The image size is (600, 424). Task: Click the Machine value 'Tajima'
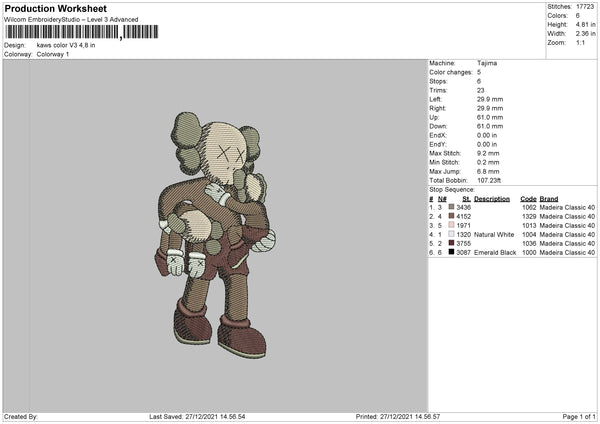click(487, 63)
